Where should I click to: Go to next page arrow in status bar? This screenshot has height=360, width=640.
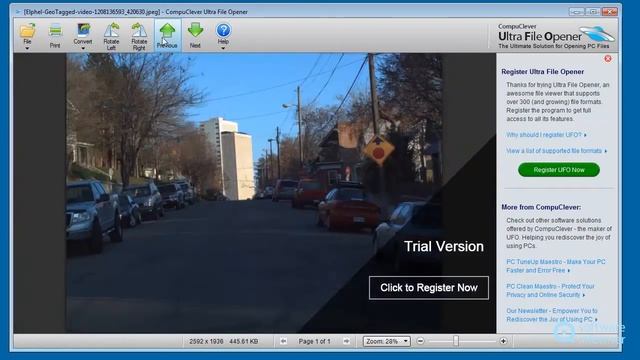[346, 341]
